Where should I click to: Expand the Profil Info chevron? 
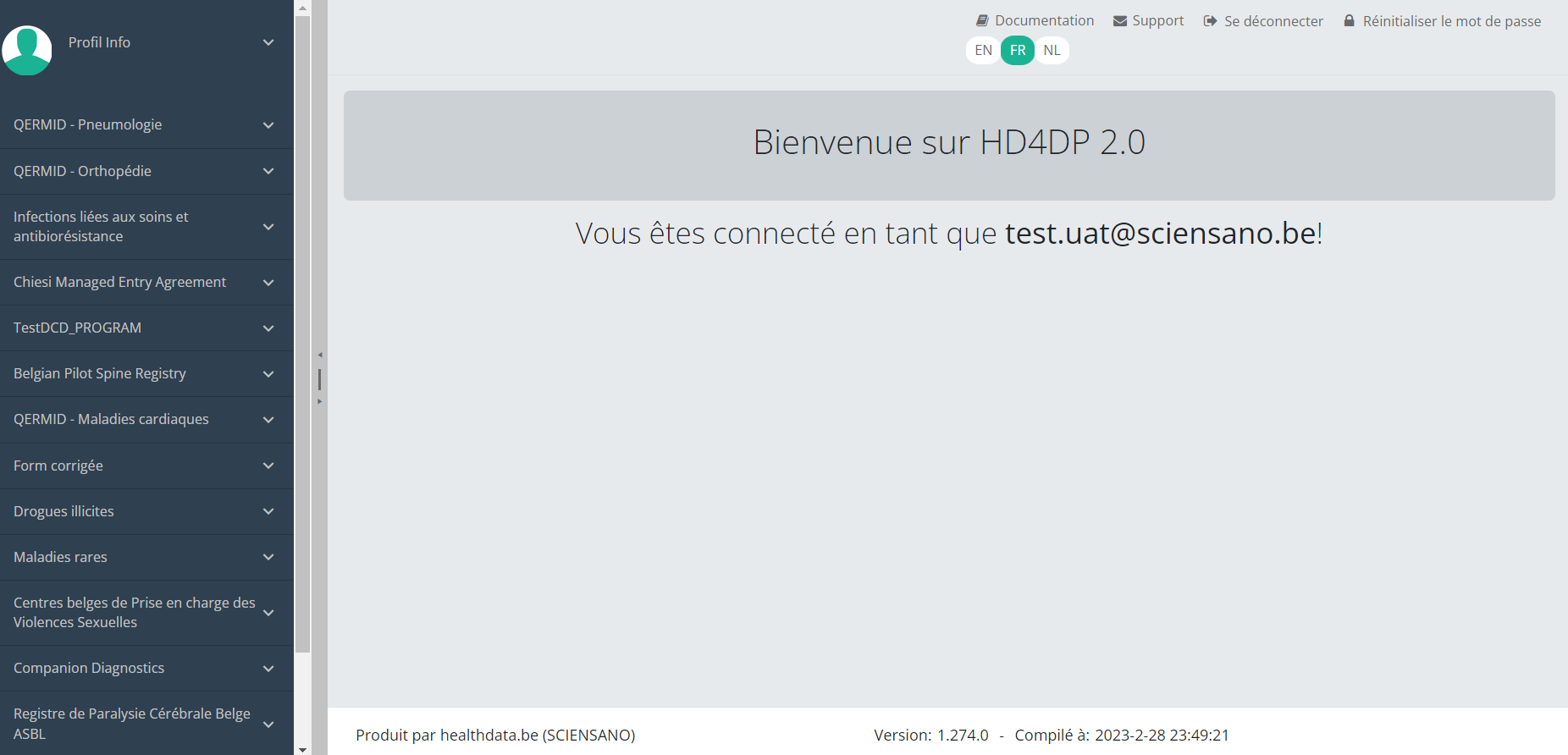pos(268,42)
